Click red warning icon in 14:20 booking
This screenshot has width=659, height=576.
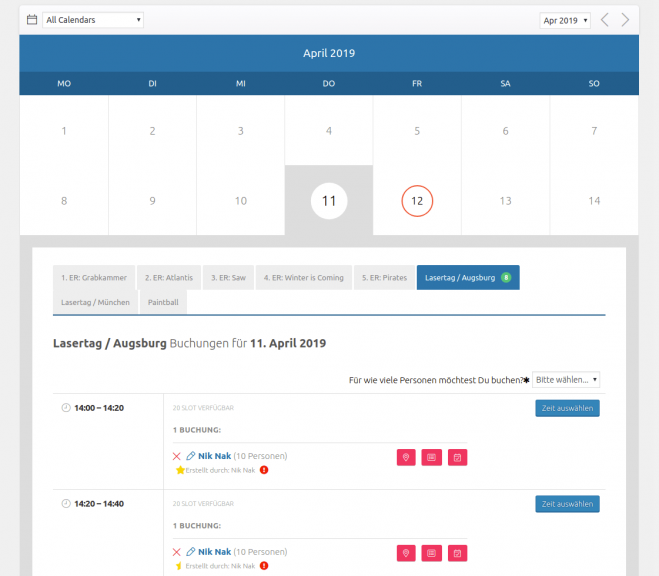(x=264, y=565)
